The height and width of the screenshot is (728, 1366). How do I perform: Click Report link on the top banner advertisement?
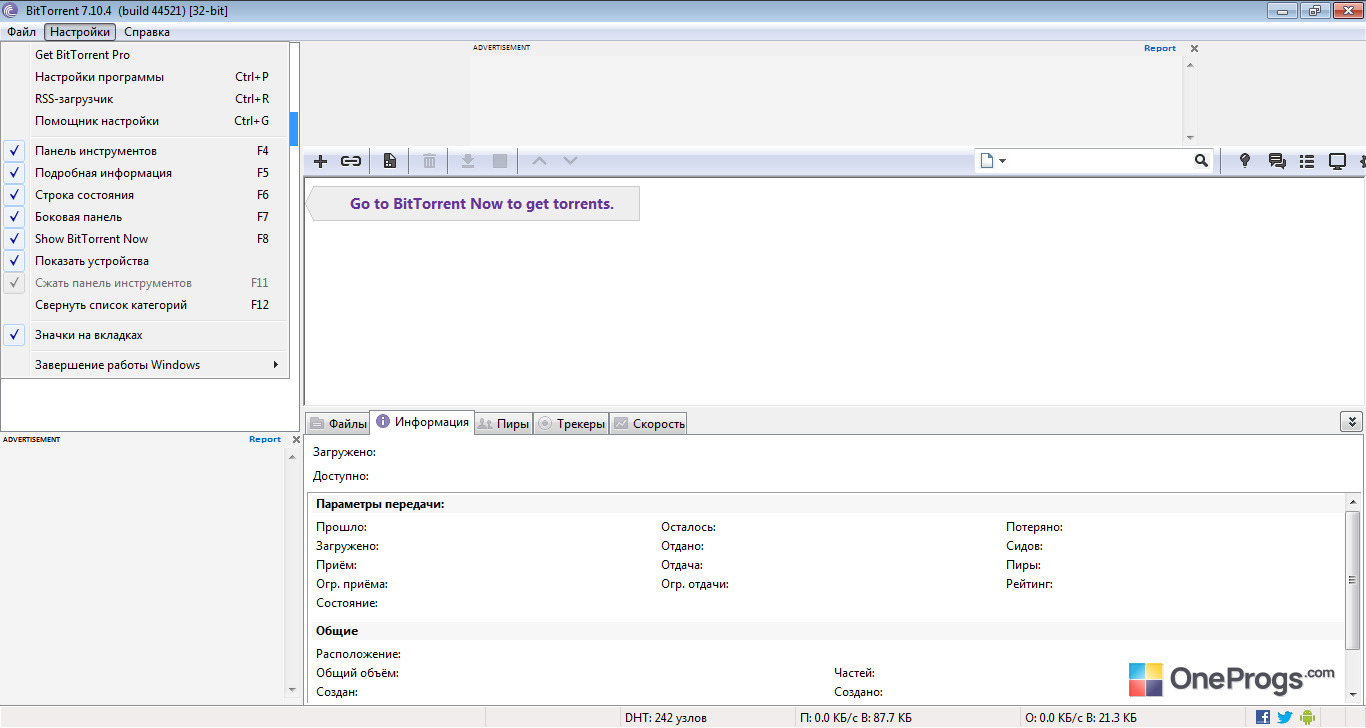tap(1160, 48)
